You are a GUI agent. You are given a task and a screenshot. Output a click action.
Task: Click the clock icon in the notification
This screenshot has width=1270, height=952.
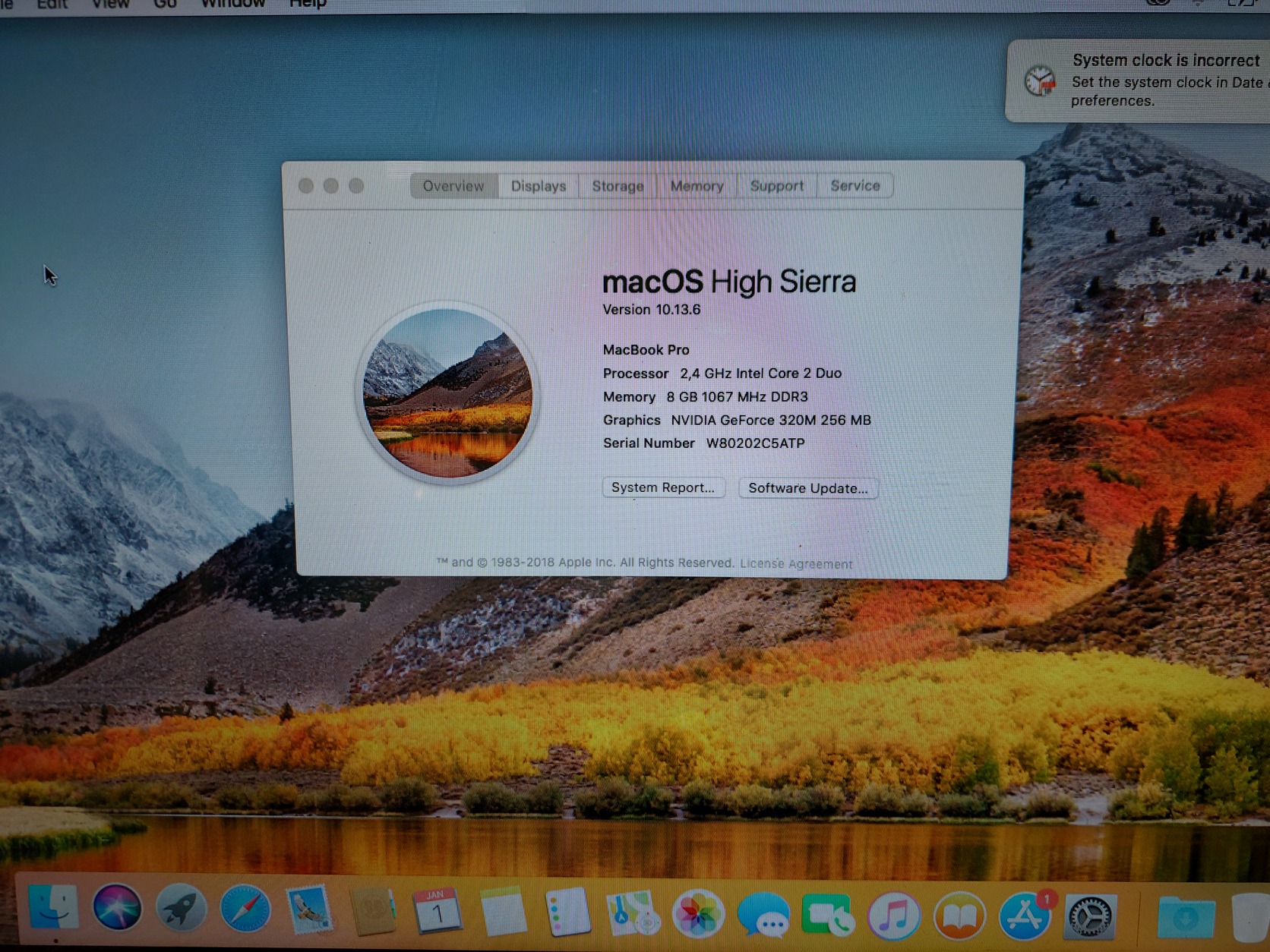pos(1039,80)
